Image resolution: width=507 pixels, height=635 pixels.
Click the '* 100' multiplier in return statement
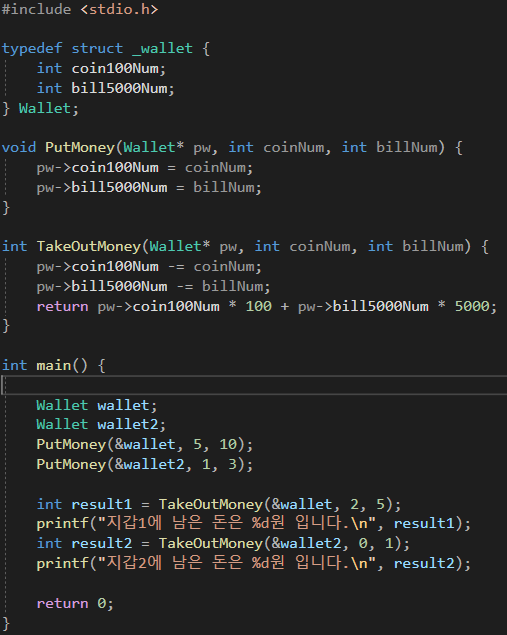pos(250,306)
